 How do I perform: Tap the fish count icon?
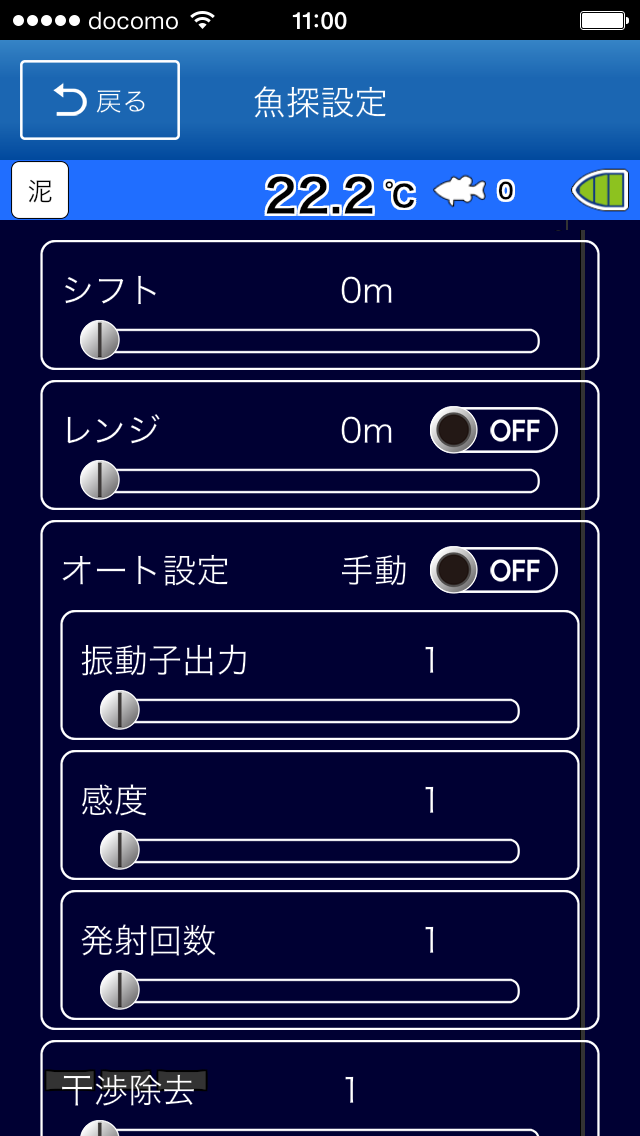point(460,190)
